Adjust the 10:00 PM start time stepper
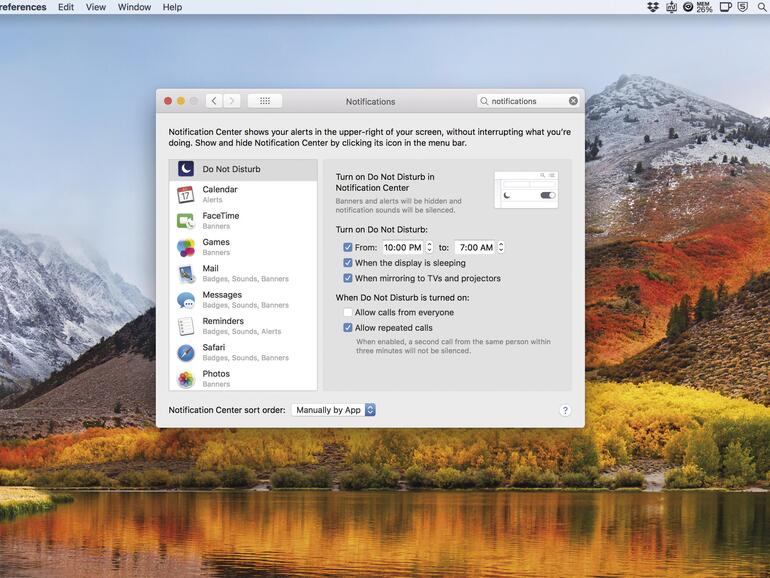The image size is (770, 578). coord(430,247)
